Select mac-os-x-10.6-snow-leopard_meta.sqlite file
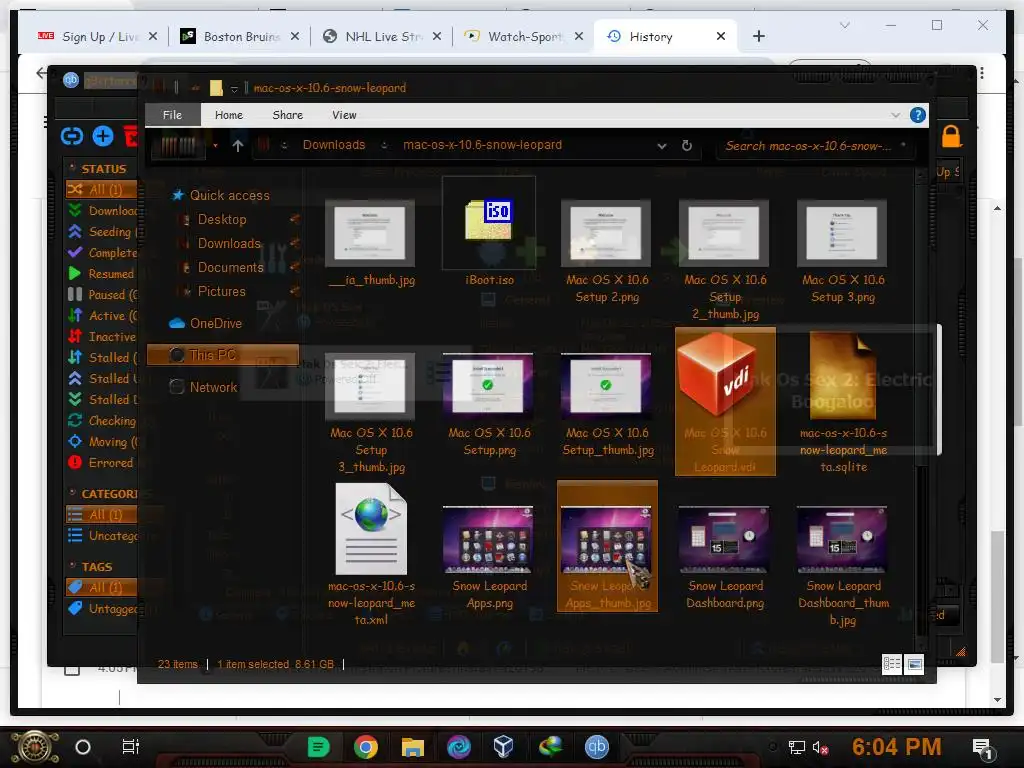 (x=843, y=401)
